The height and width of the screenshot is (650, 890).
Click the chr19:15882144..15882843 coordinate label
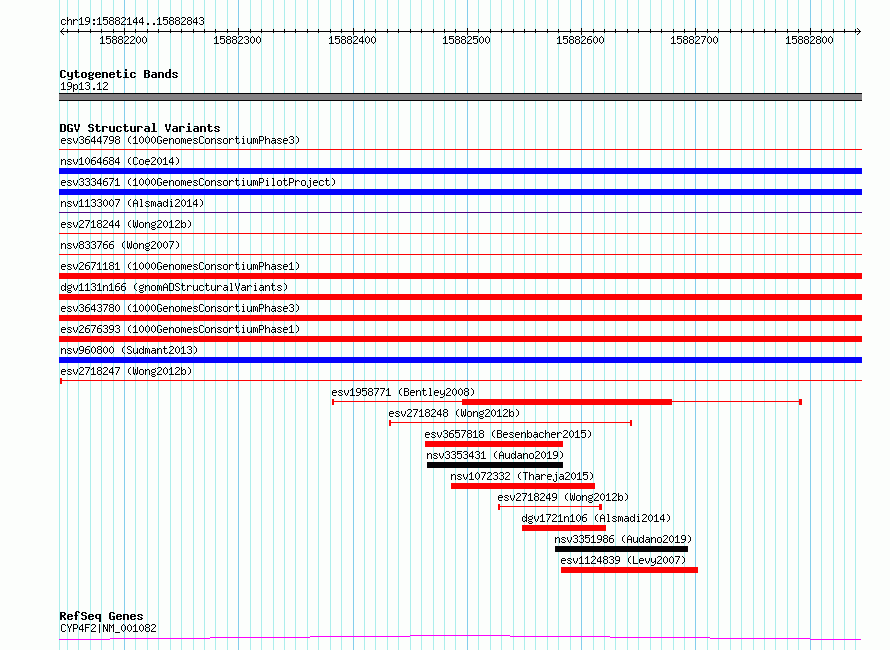coord(132,22)
